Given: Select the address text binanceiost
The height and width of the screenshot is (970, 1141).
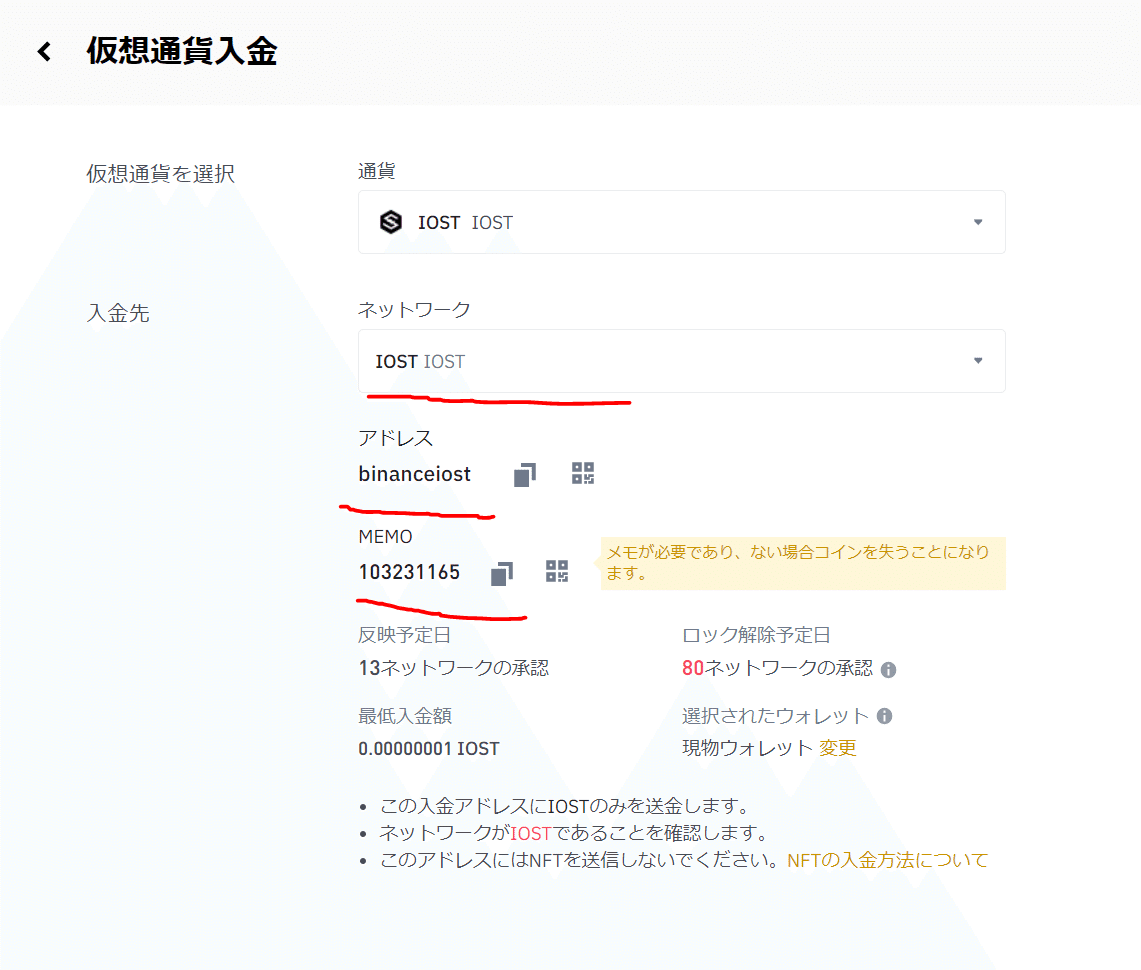Looking at the screenshot, I should (415, 474).
